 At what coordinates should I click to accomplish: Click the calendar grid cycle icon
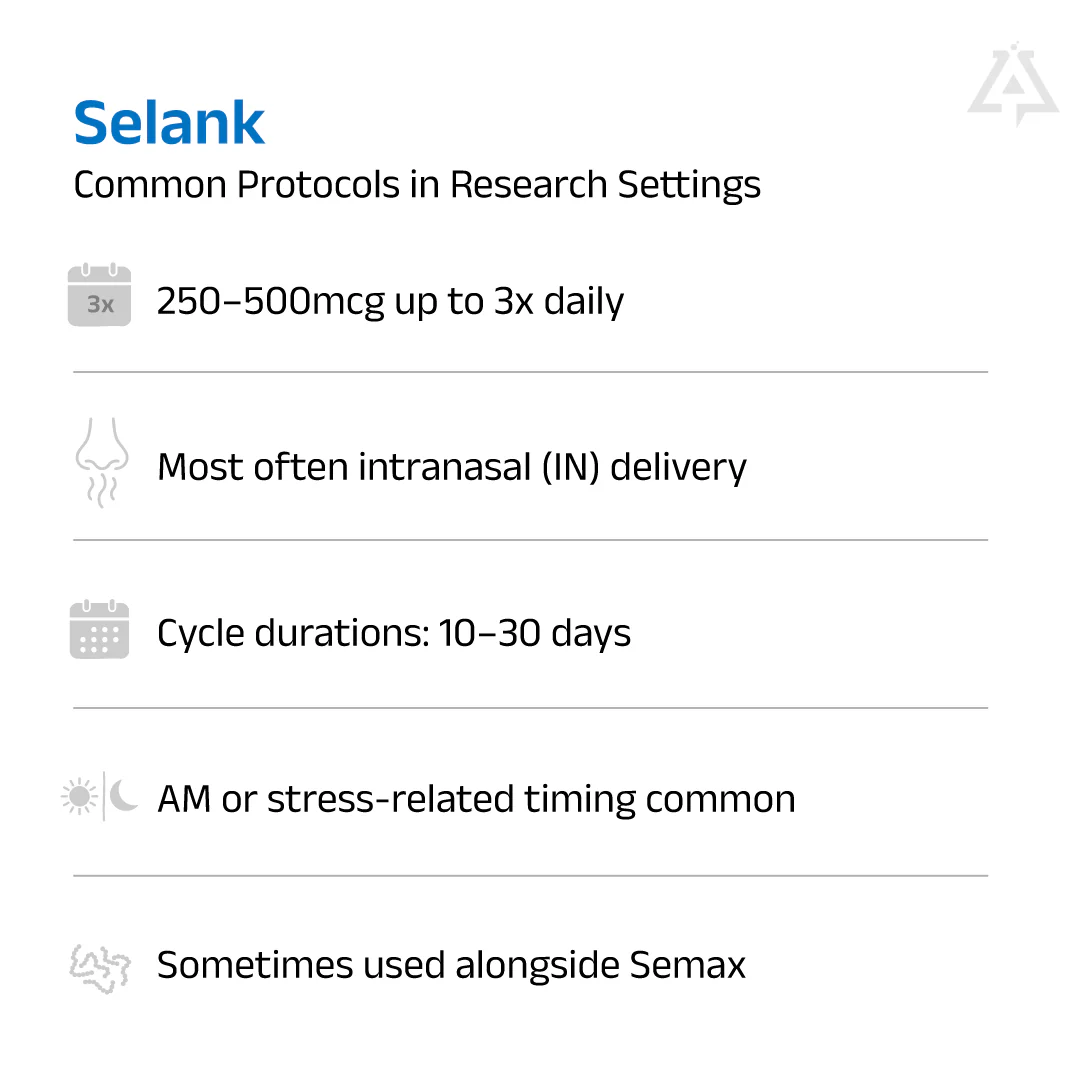[x=99, y=630]
